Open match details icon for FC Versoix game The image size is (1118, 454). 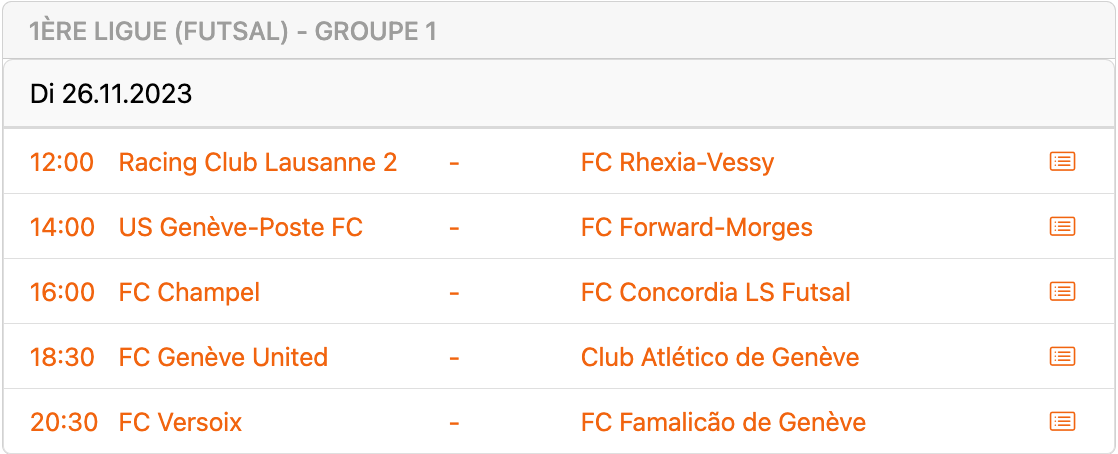click(x=1062, y=422)
